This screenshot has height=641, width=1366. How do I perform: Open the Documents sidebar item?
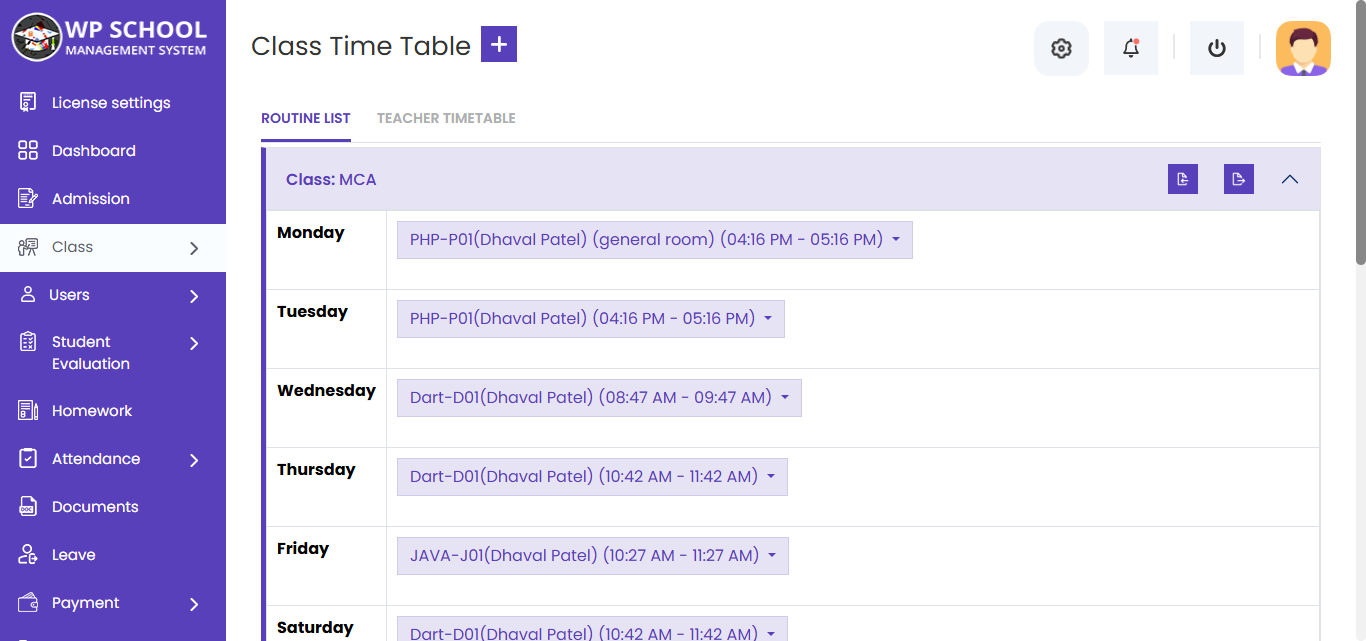(95, 507)
